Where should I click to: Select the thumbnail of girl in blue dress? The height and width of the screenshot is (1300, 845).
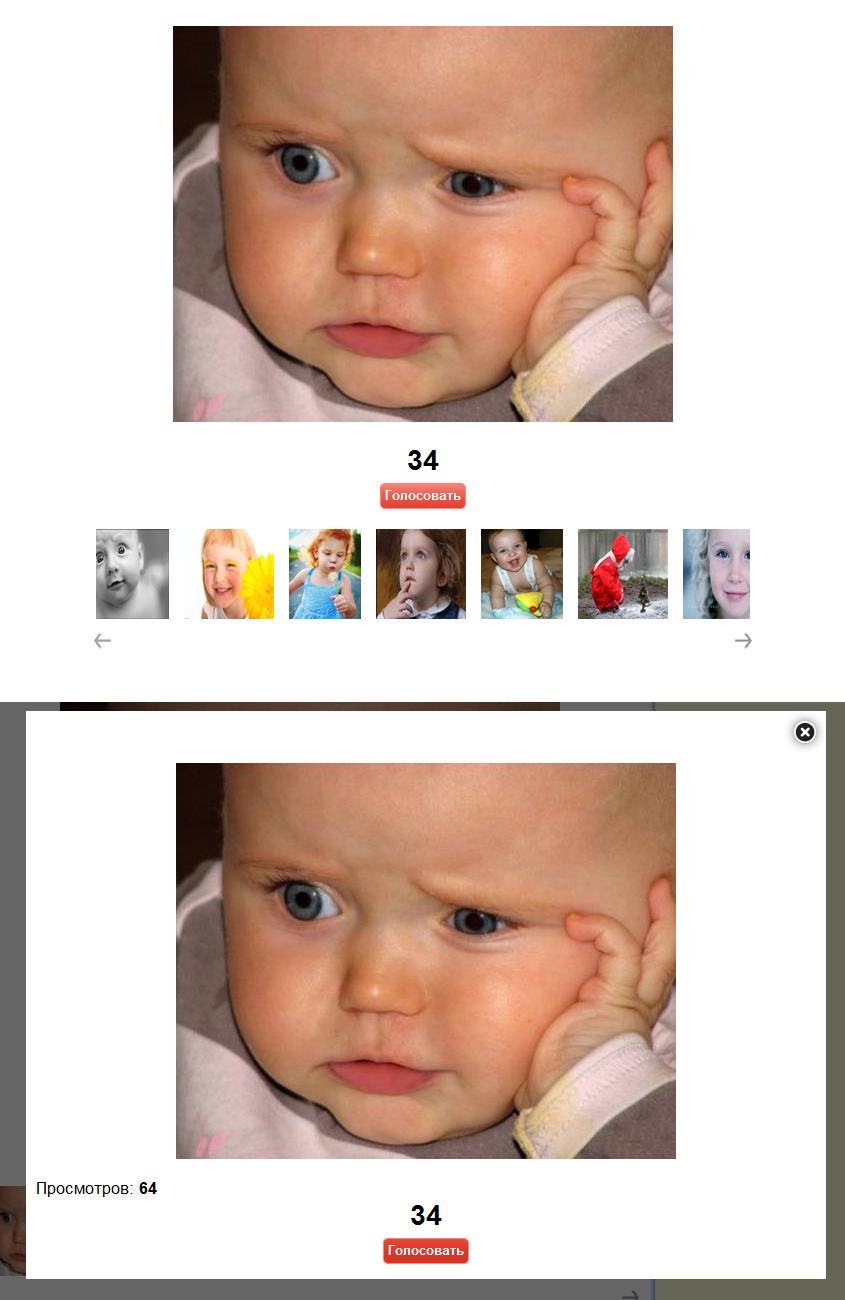pyautogui.click(x=325, y=574)
